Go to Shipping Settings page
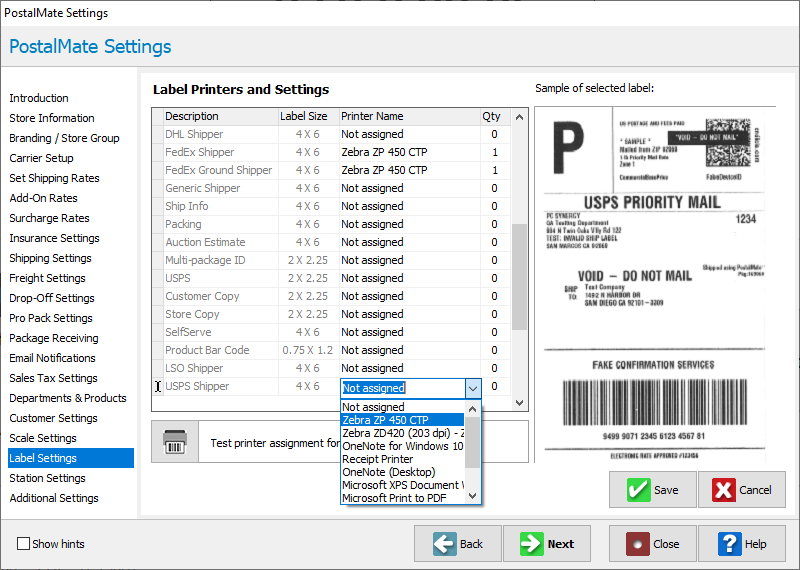The width and height of the screenshot is (800, 570). pyautogui.click(x=51, y=258)
